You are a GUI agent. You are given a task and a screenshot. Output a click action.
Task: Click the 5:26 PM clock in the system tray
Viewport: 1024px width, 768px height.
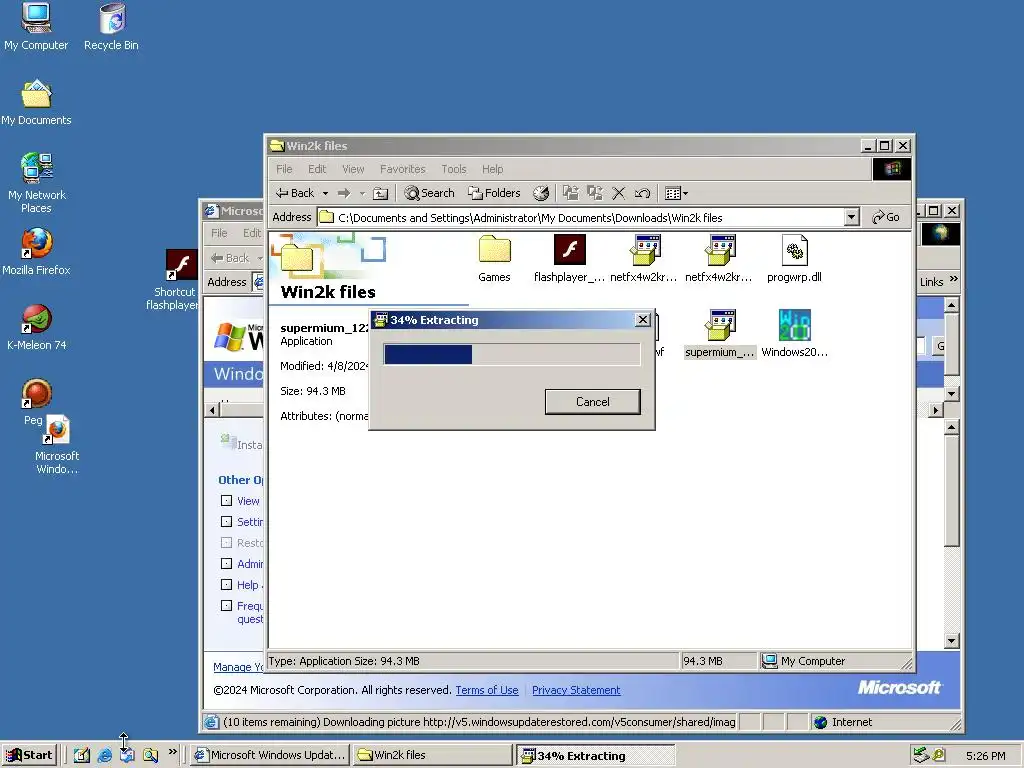(985, 756)
